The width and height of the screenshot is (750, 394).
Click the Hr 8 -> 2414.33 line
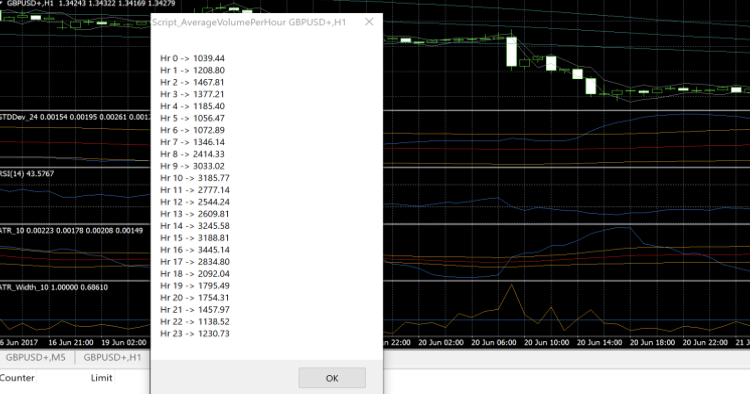192,154
